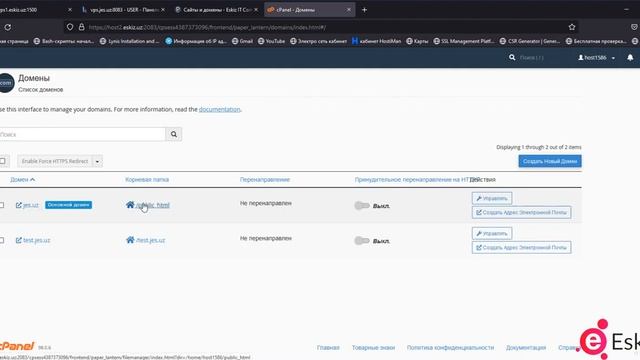This screenshot has height=360, width=640.
Task: Open the jes.uz domain link
Action: coord(31,205)
